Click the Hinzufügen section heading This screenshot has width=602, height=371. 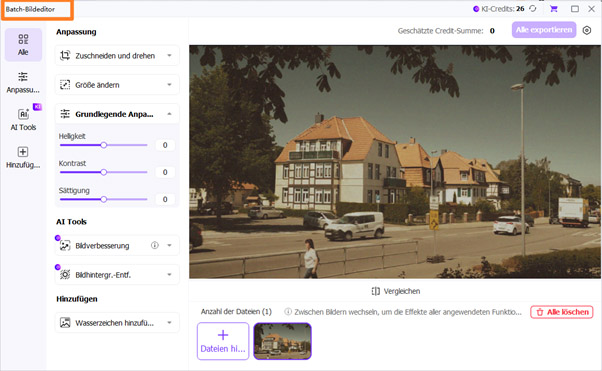tap(77, 299)
